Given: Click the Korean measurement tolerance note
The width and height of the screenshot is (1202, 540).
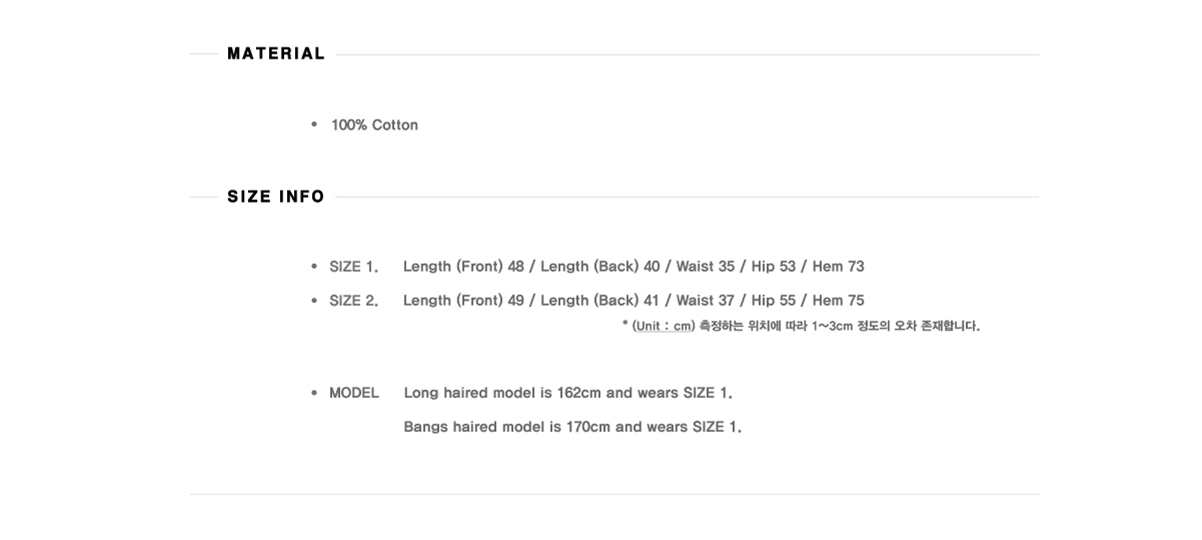Looking at the screenshot, I should [840, 326].
